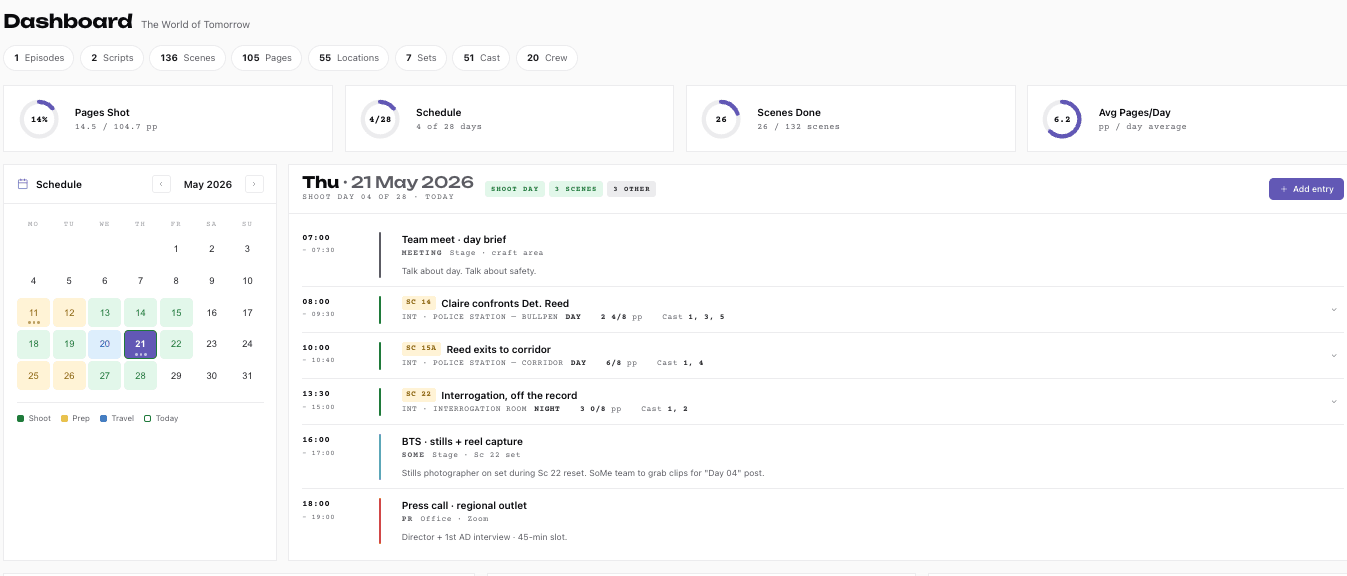Viewport: 1347px width, 576px height.
Task: Click the SC 22 scene tag
Action: [419, 394]
